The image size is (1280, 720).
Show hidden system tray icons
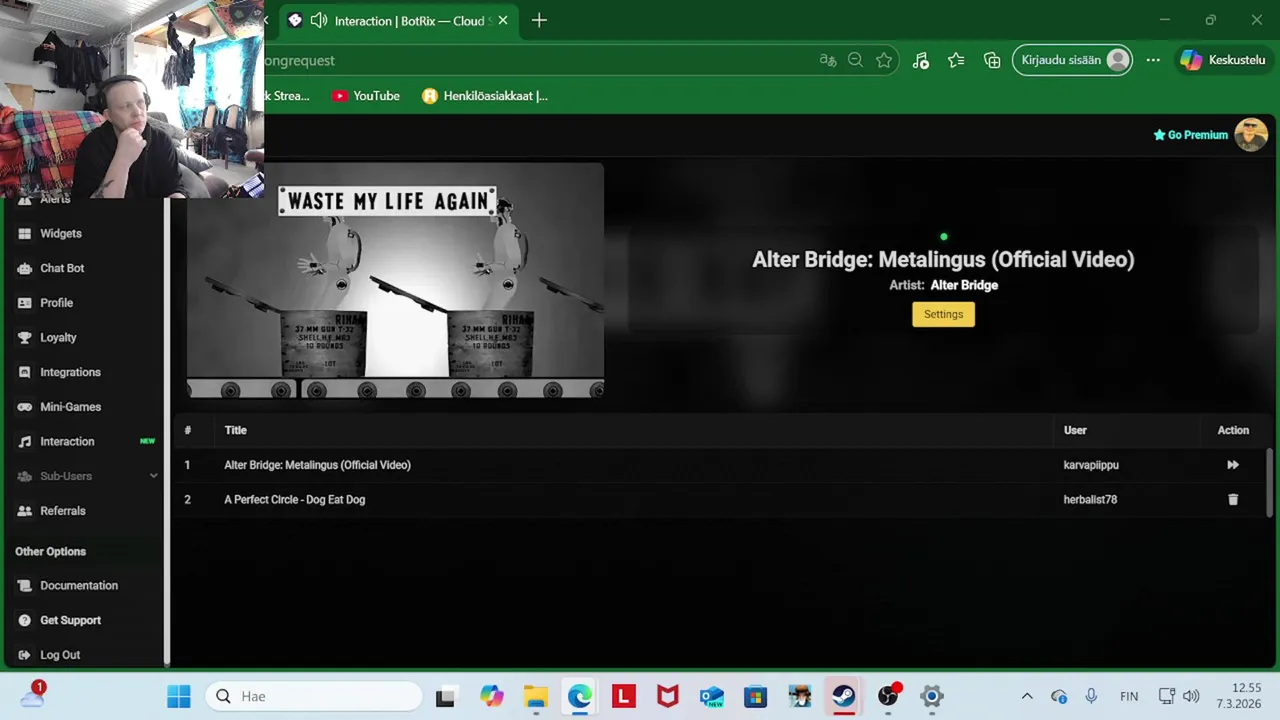(x=1026, y=696)
